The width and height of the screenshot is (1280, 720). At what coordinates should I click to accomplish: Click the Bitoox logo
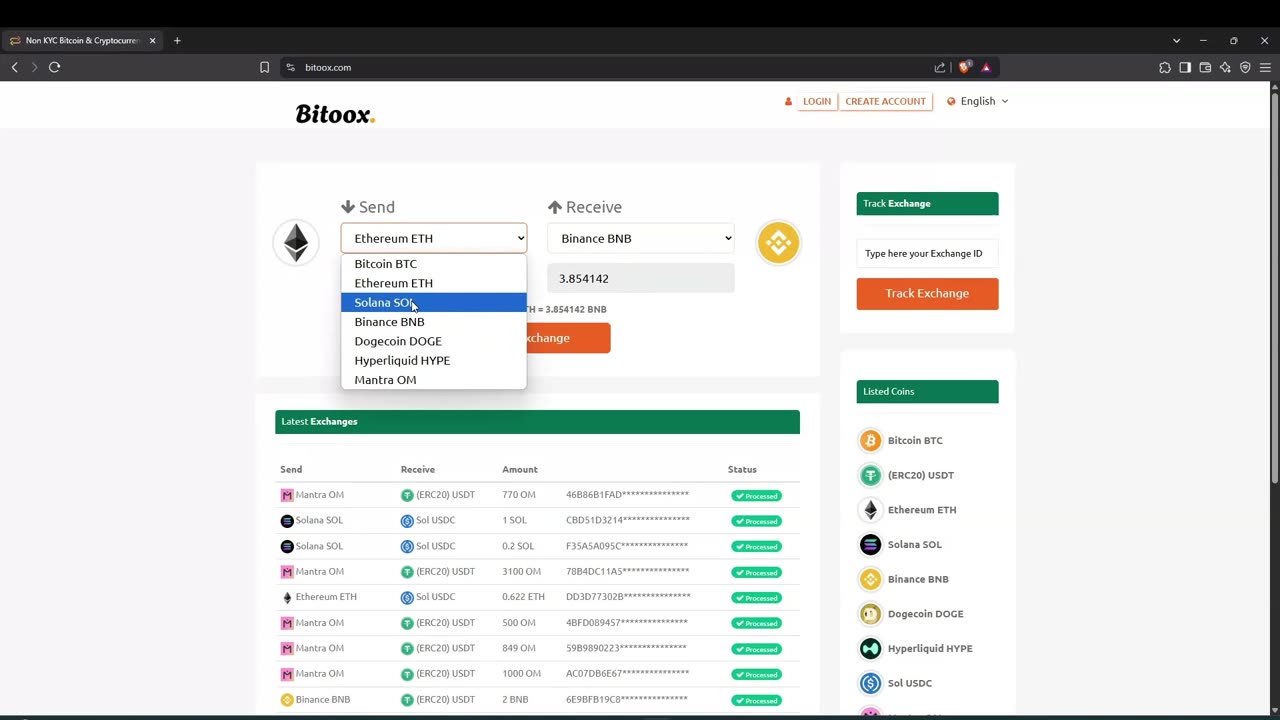point(335,114)
